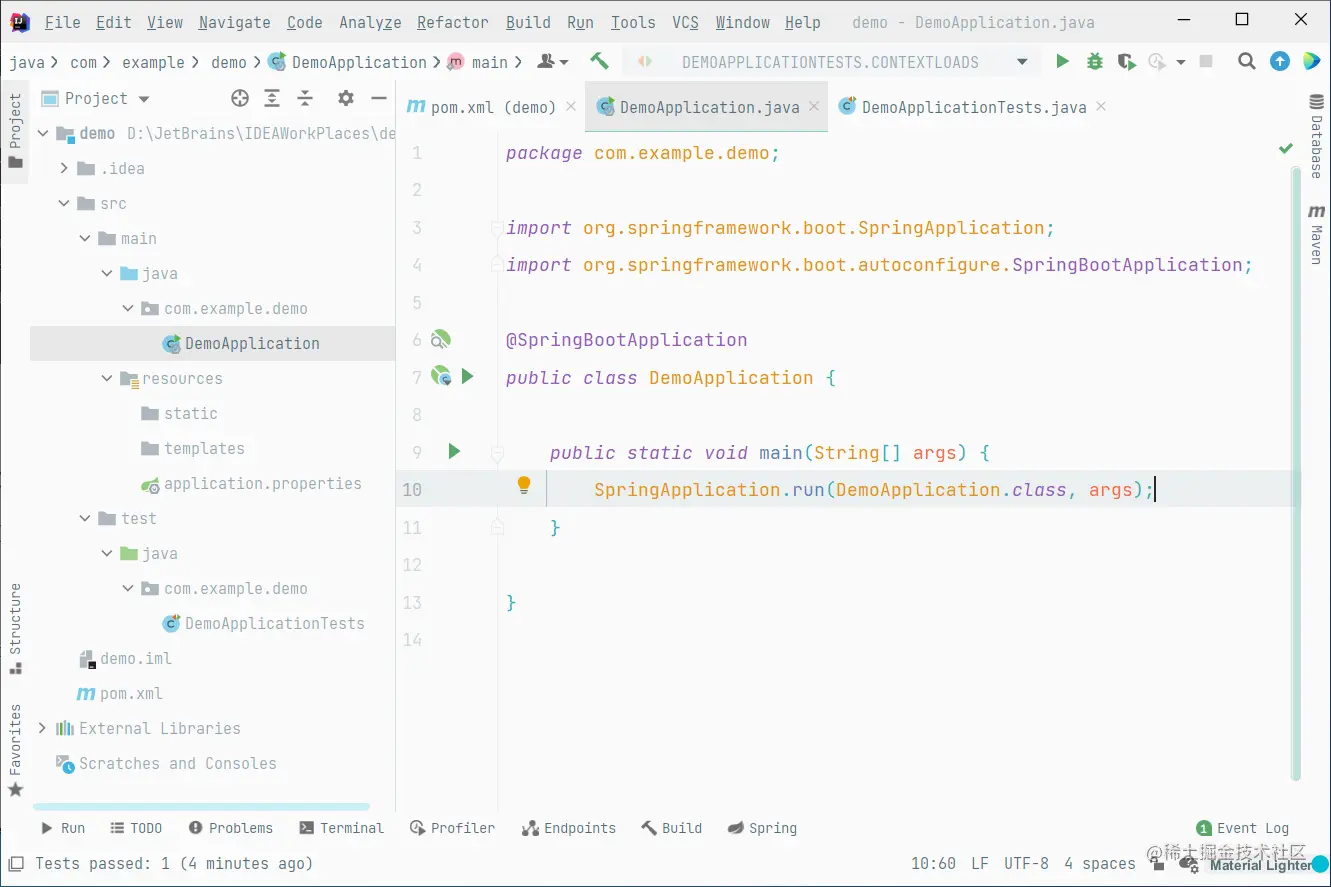Collapse the src folder
Viewport: 1331px width, 887px height.
[65, 203]
